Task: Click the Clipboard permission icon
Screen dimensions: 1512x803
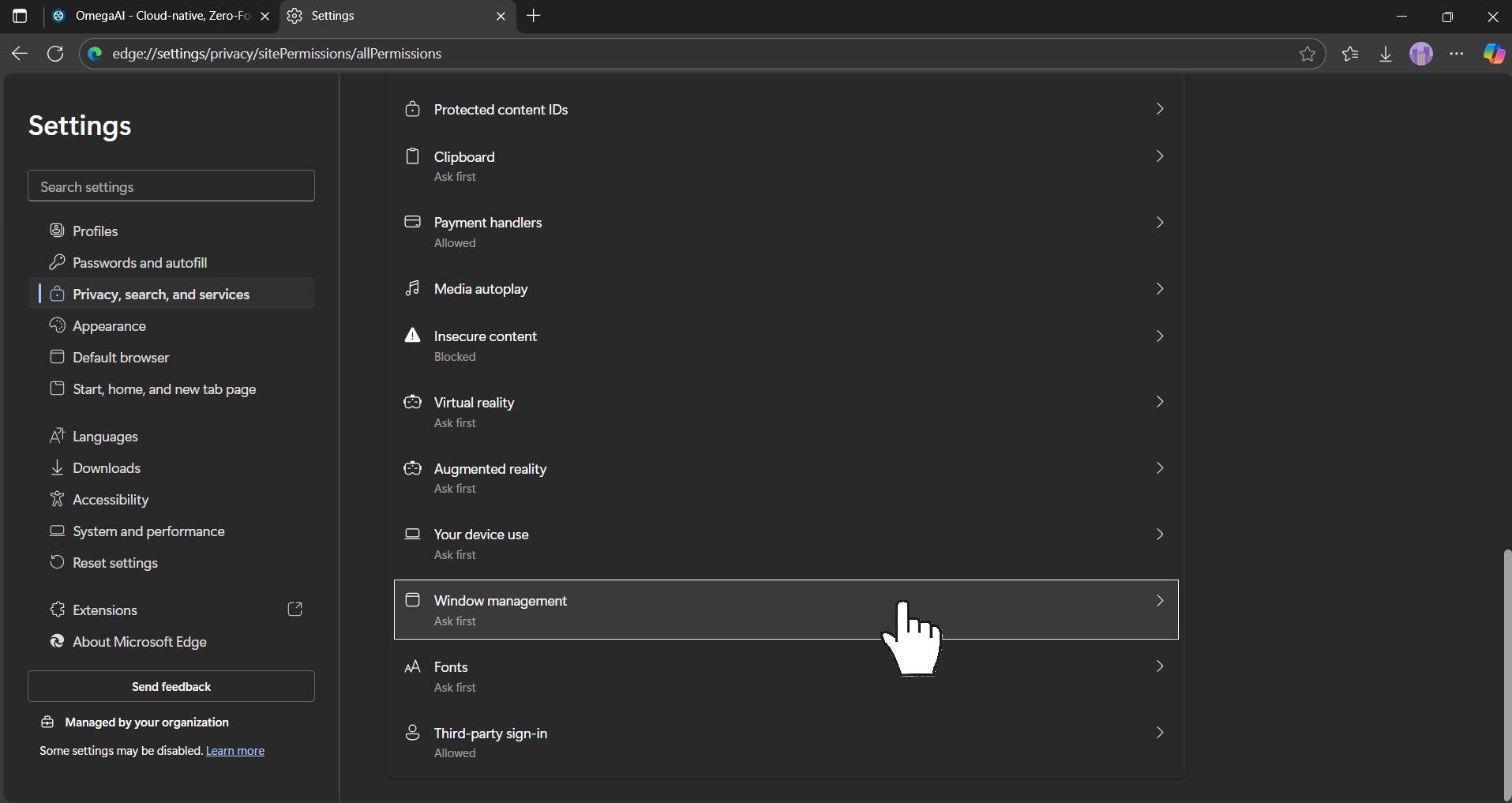Action: coord(412,156)
